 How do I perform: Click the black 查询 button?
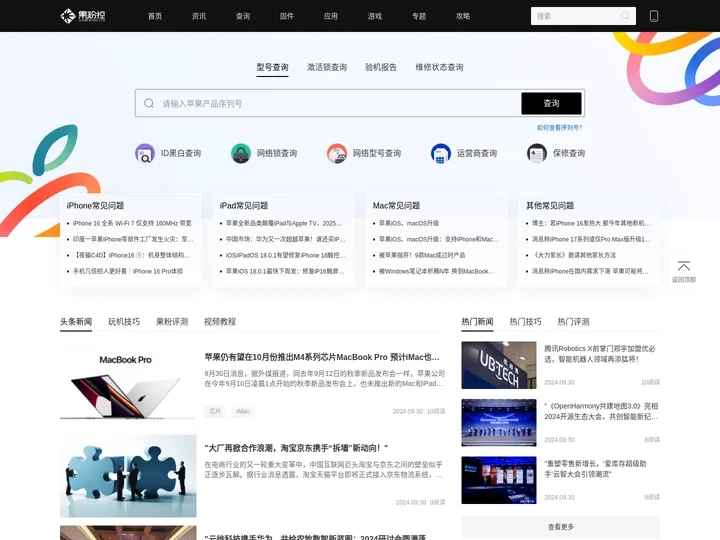pos(551,103)
